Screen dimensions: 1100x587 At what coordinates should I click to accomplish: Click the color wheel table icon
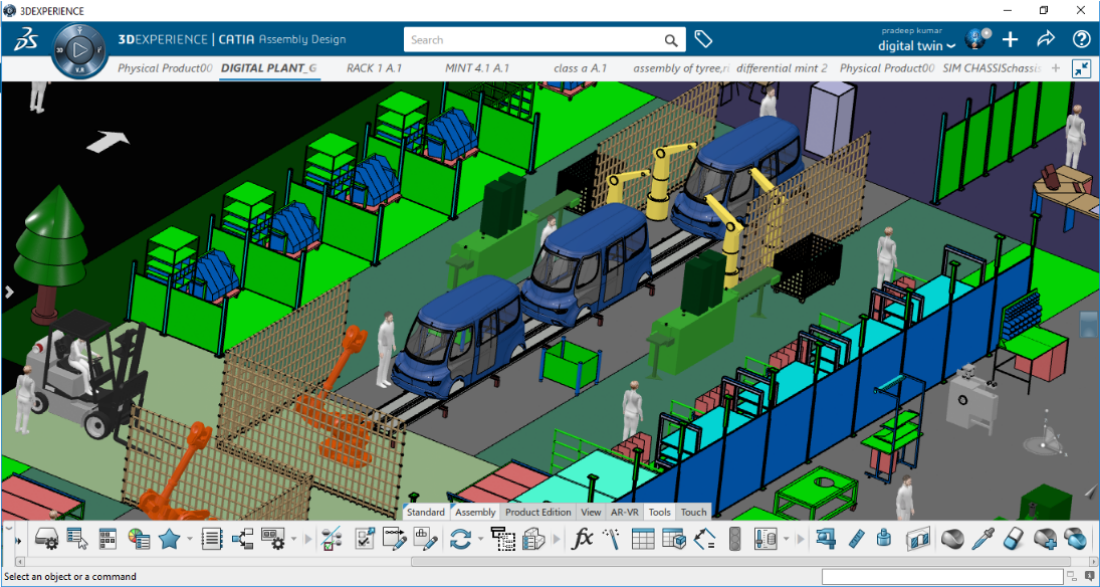139,539
